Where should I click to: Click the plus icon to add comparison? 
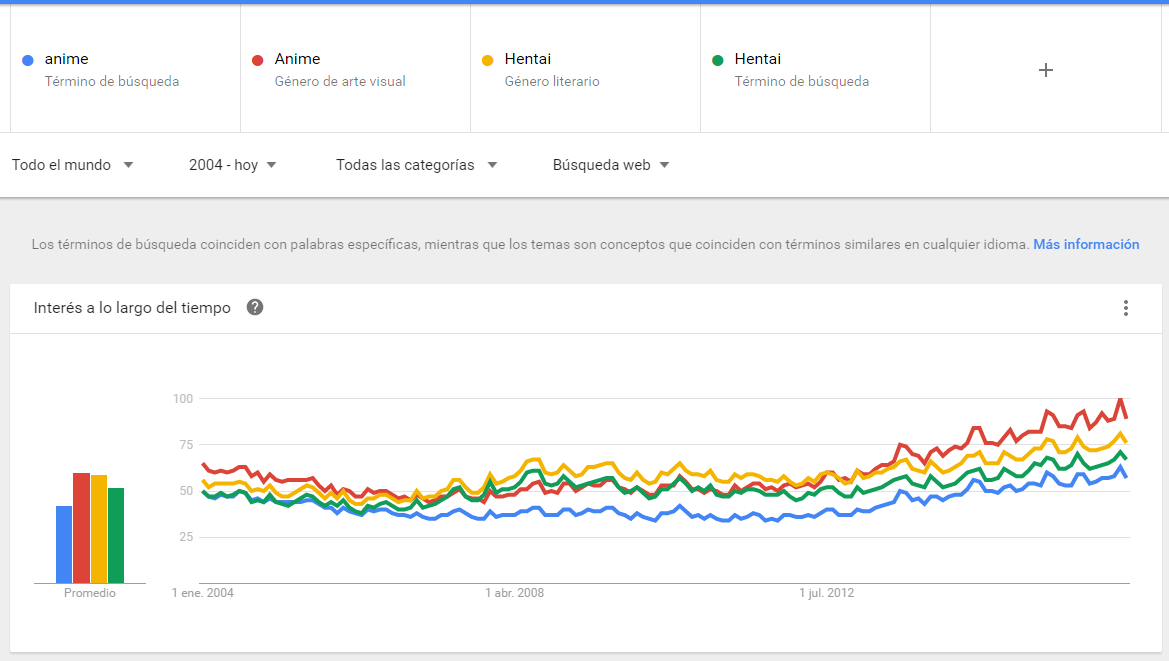click(1046, 70)
